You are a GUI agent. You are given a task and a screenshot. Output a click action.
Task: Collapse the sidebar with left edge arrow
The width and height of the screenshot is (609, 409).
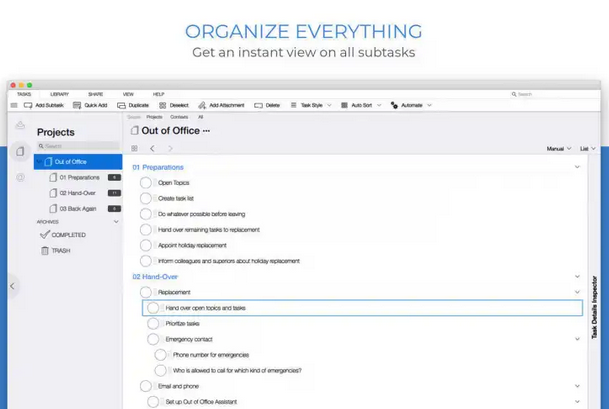coord(12,286)
